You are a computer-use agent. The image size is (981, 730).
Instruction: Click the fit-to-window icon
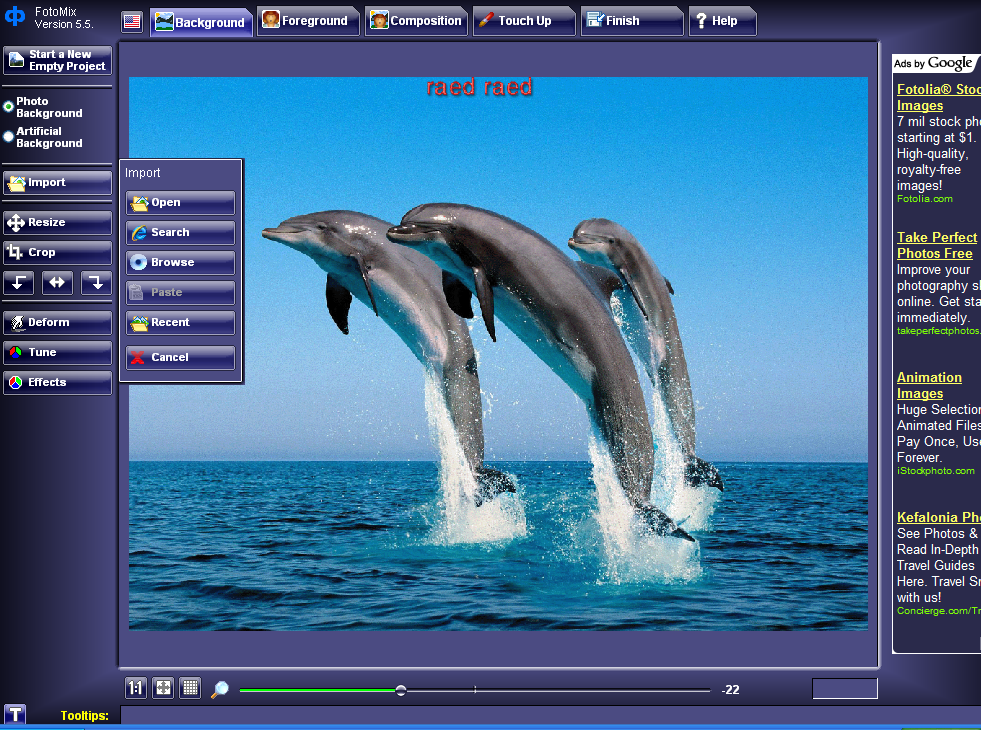pos(163,688)
